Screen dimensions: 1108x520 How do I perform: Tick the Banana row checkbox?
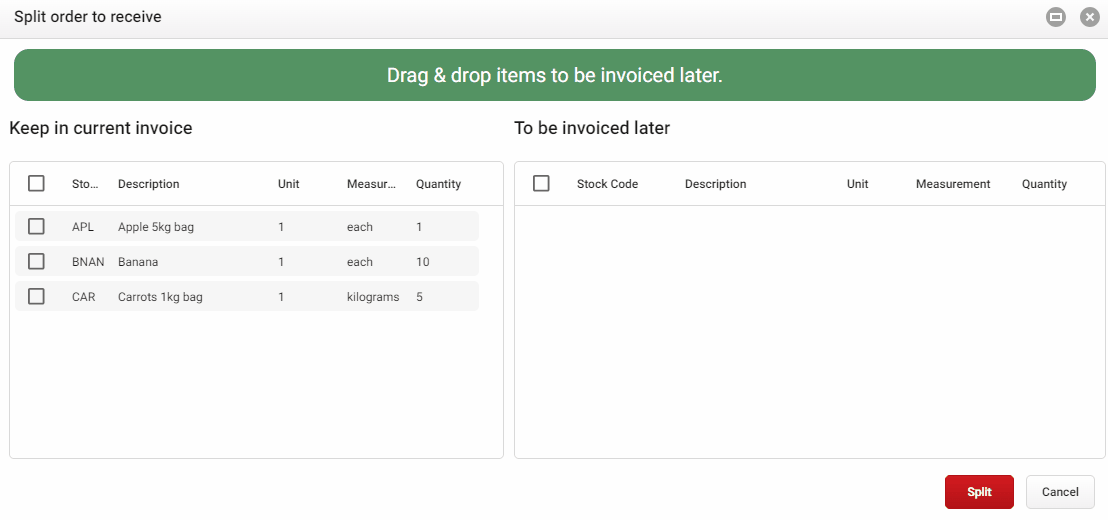[36, 262]
